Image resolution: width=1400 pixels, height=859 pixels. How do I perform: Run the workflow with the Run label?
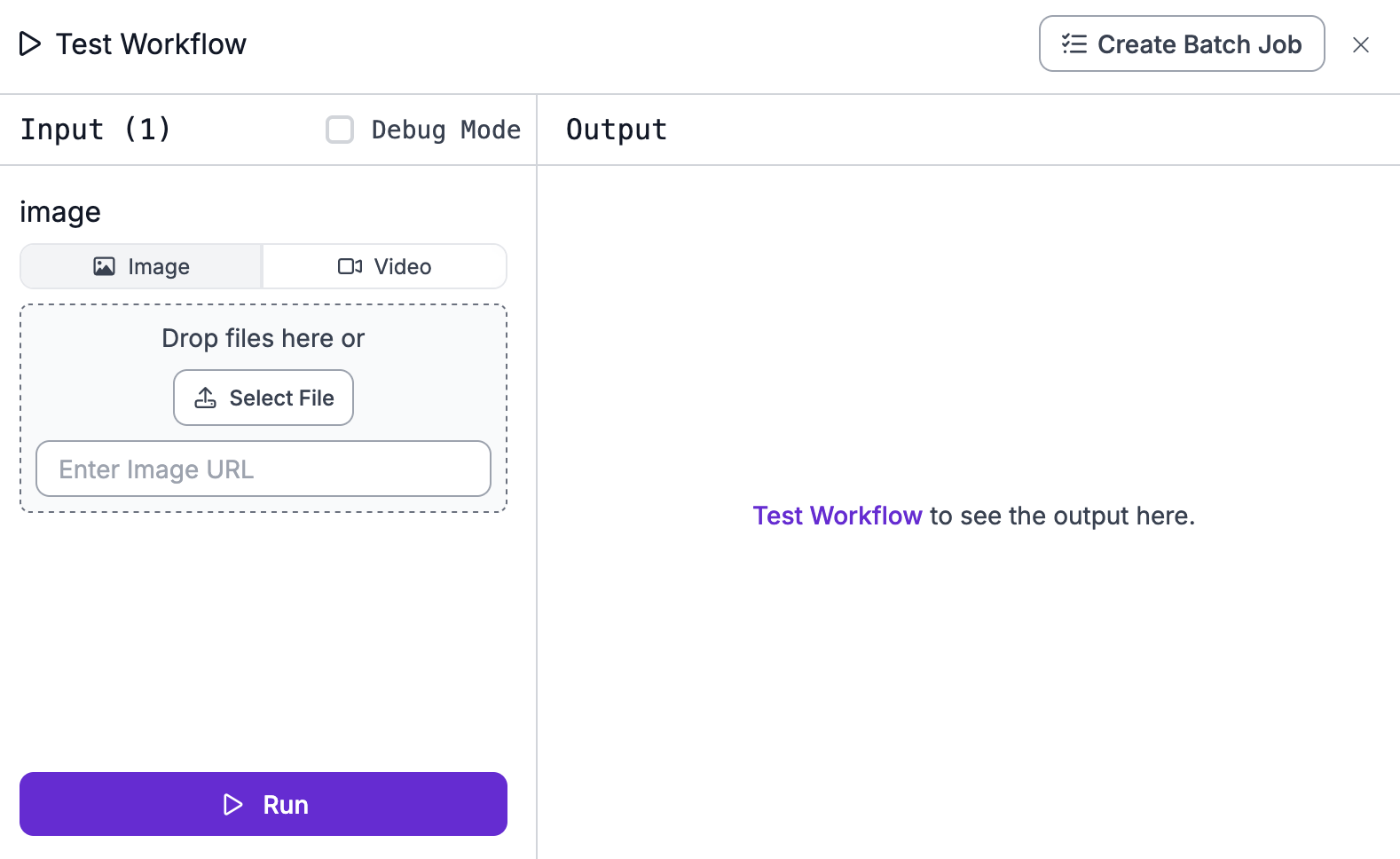[286, 805]
